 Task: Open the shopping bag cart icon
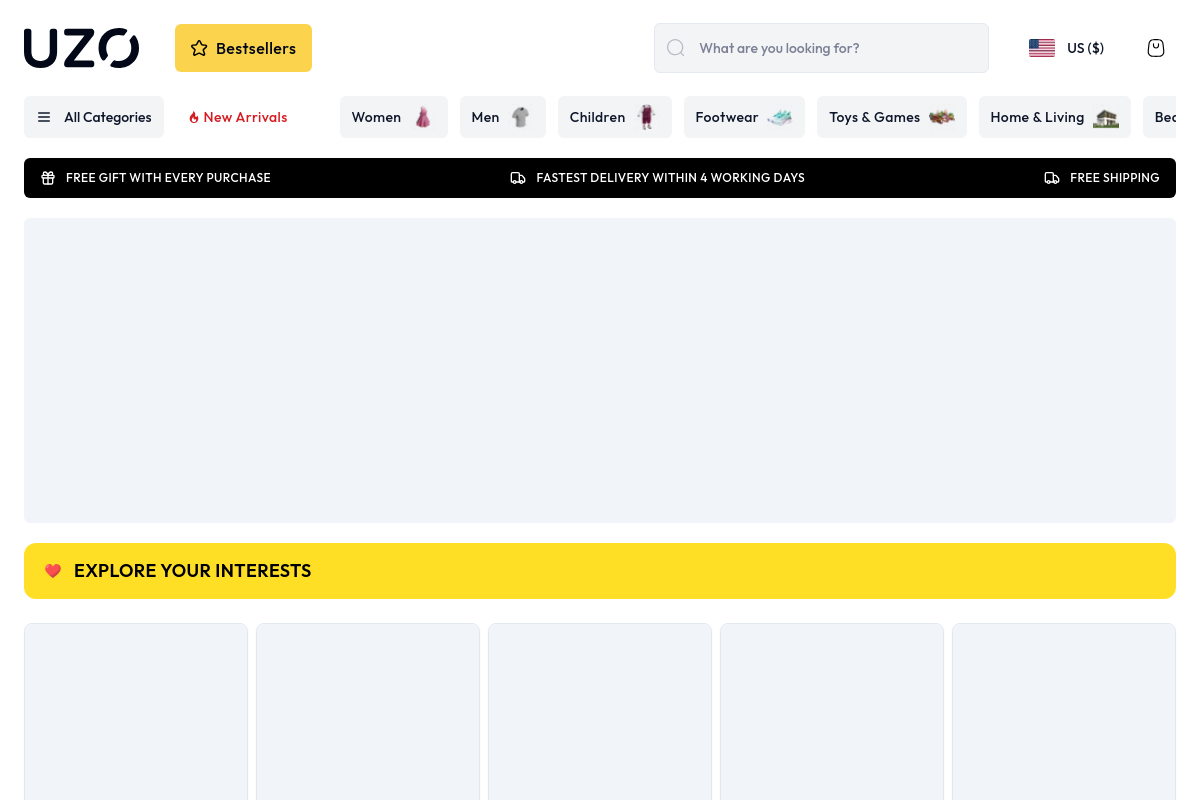[1155, 48]
